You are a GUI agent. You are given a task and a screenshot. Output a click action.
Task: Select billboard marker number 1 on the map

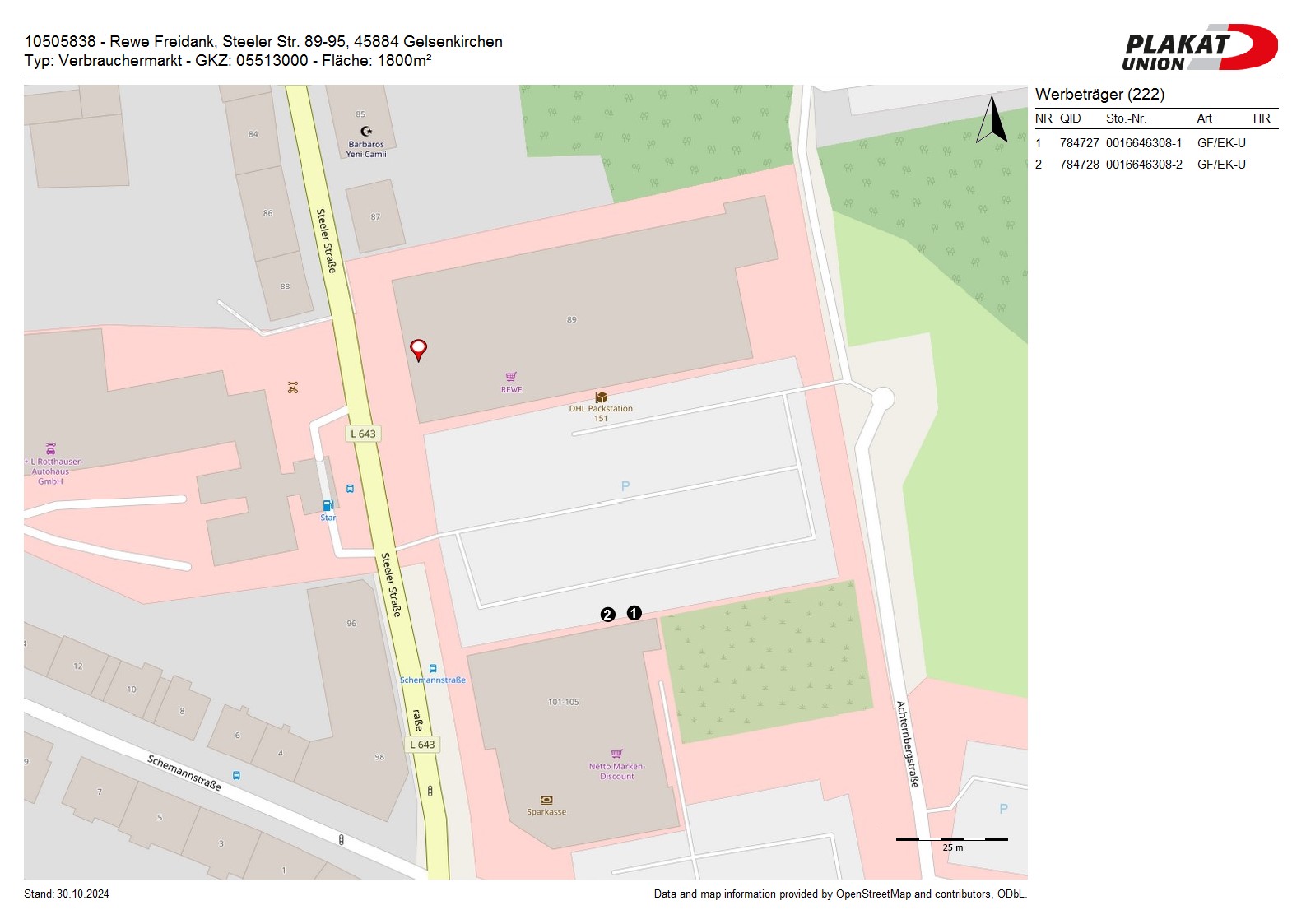point(634,613)
